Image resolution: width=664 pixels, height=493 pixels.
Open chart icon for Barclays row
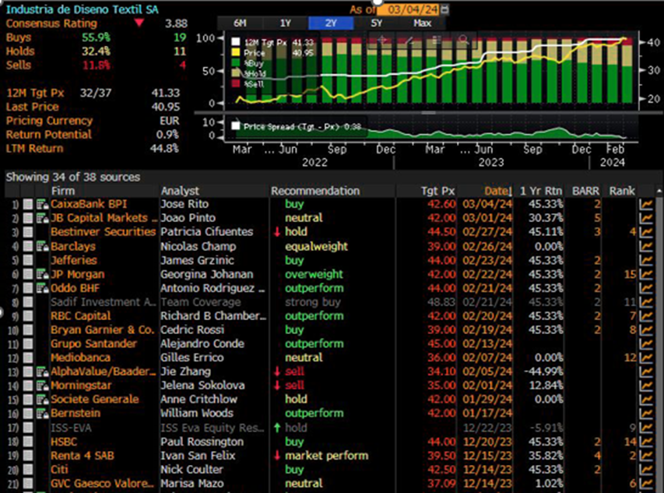click(x=646, y=246)
